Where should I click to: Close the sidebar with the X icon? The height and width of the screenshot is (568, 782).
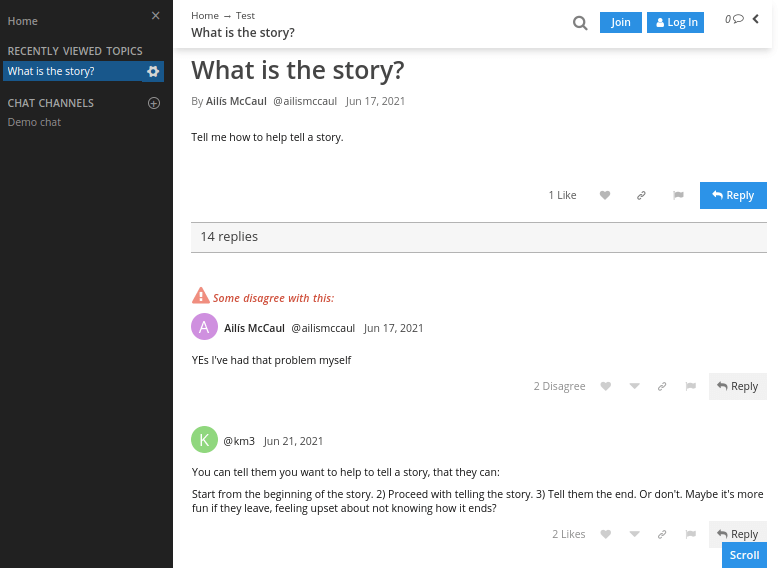tap(156, 16)
